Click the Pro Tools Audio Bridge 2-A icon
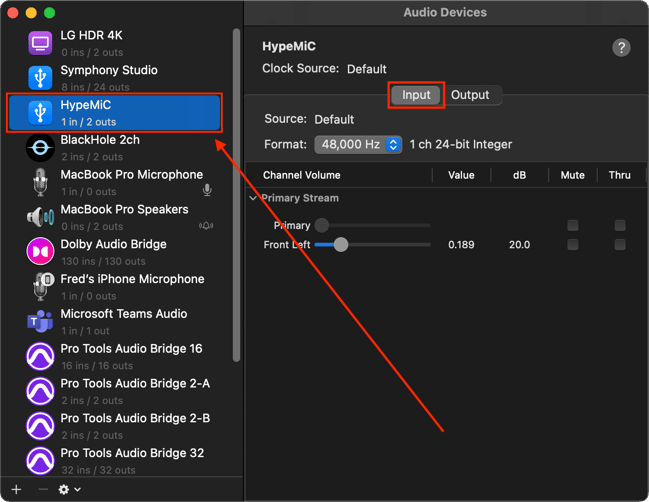 tap(40, 391)
